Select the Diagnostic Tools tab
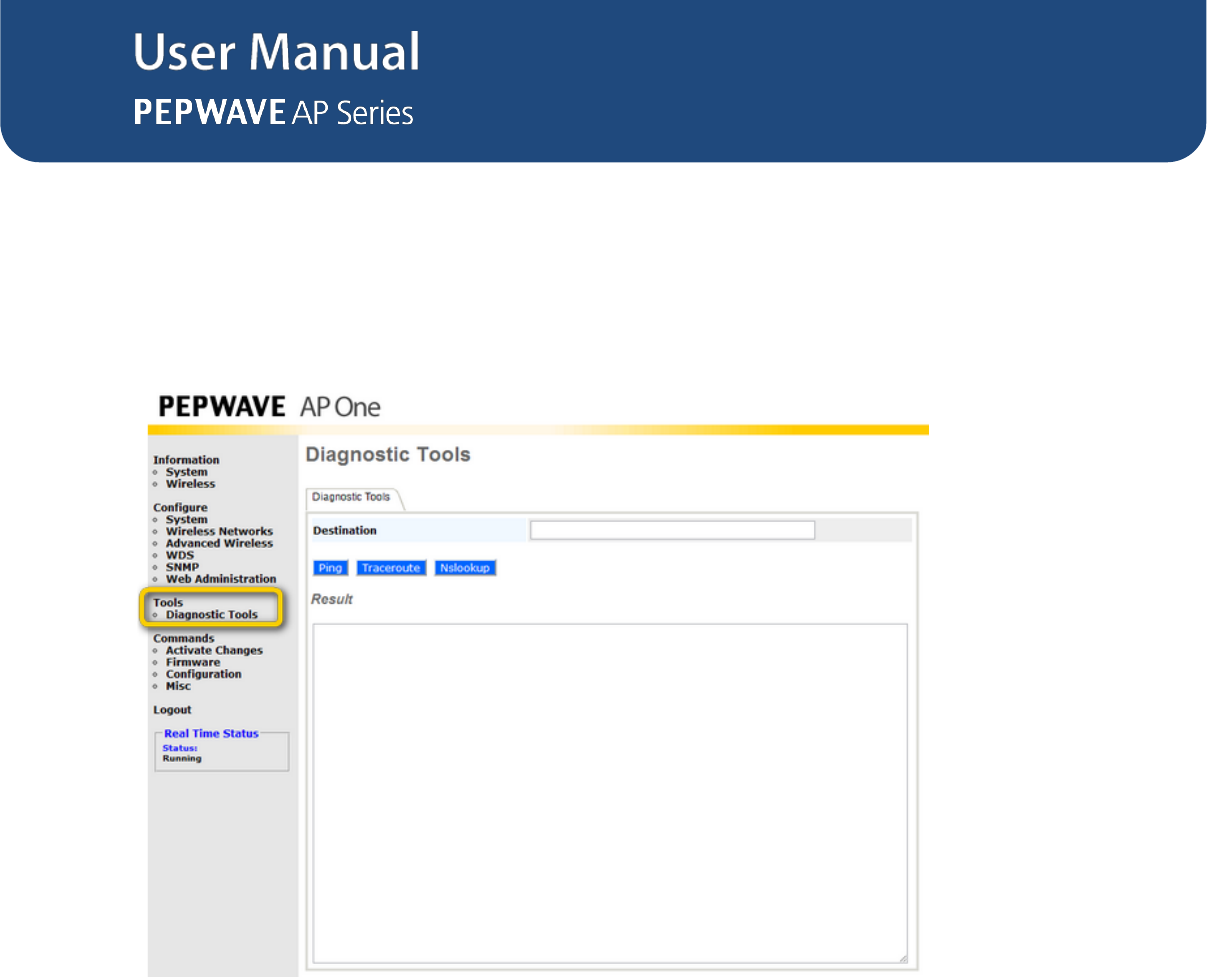This screenshot has width=1207, height=977. pos(352,497)
